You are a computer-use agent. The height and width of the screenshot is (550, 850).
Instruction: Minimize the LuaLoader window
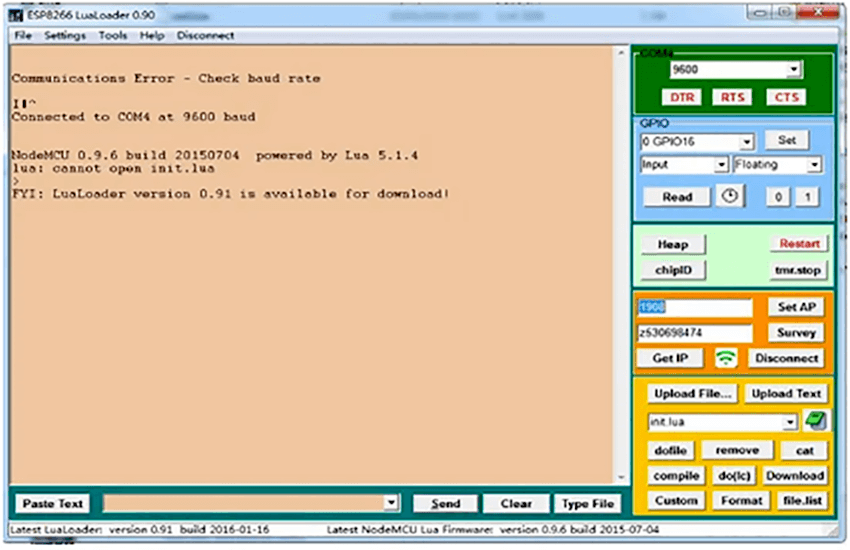pyautogui.click(x=760, y=12)
